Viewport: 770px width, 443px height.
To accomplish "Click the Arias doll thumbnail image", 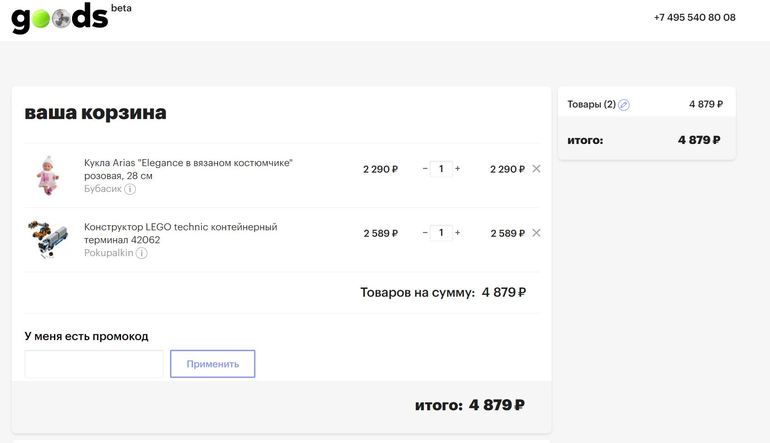I will click(47, 174).
